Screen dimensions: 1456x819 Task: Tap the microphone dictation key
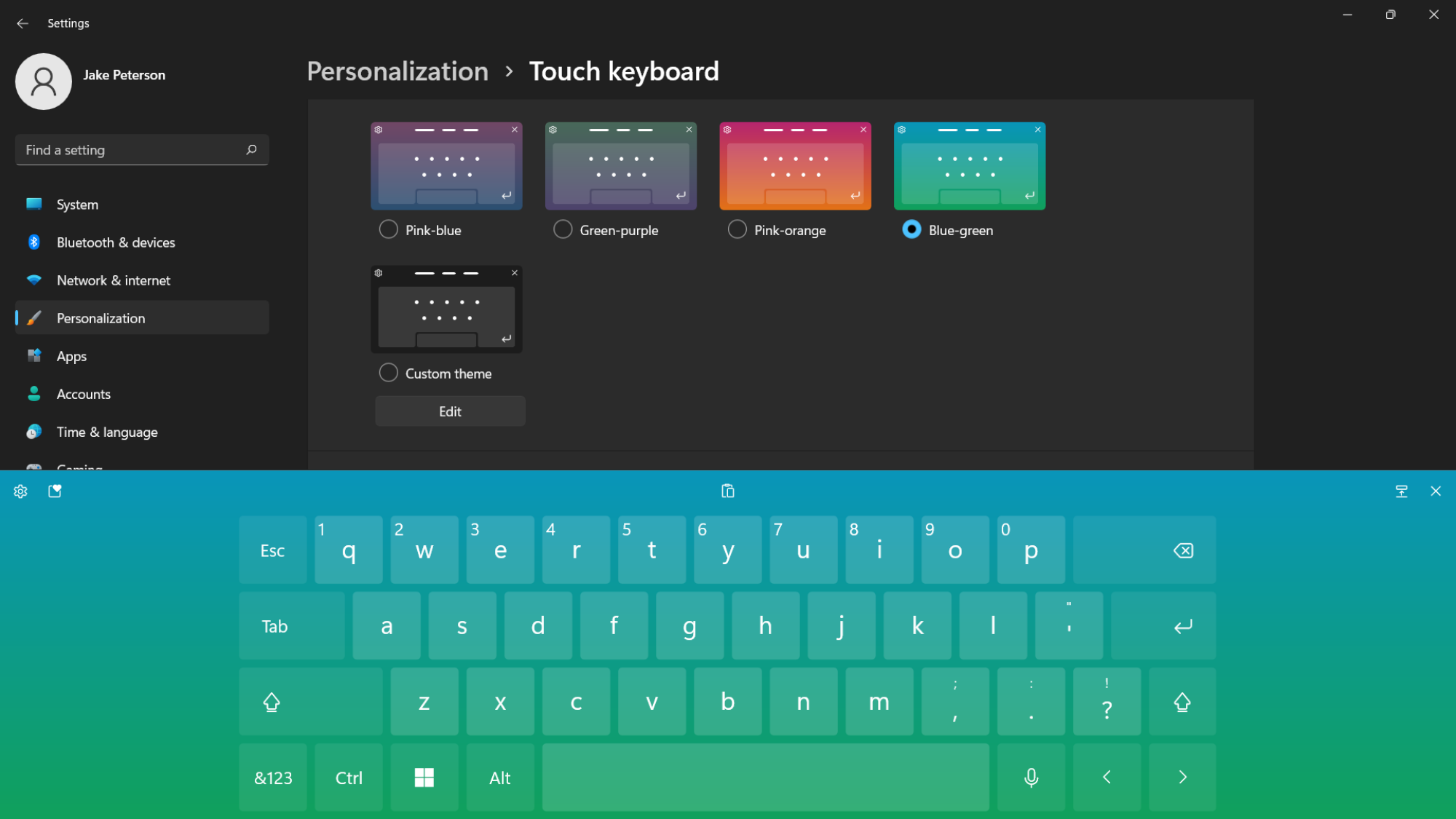click(1031, 778)
